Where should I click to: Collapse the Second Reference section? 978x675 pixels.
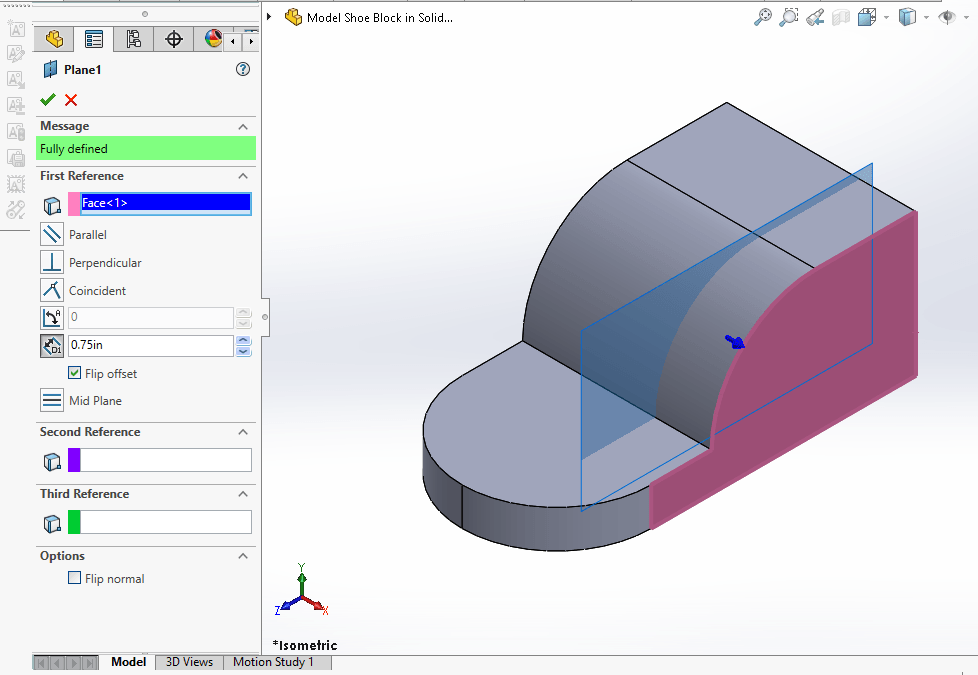click(x=242, y=432)
